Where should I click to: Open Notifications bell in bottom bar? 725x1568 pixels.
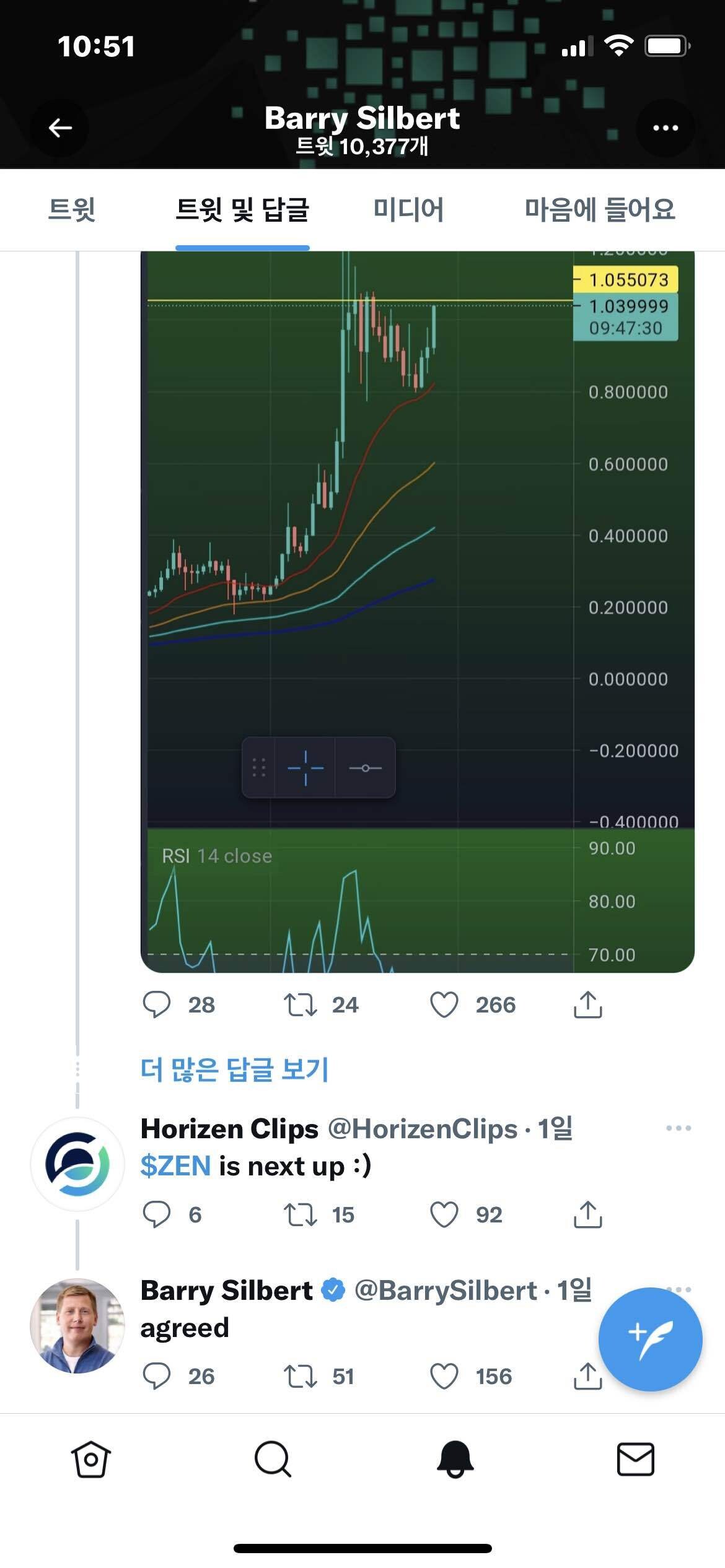(x=455, y=1460)
